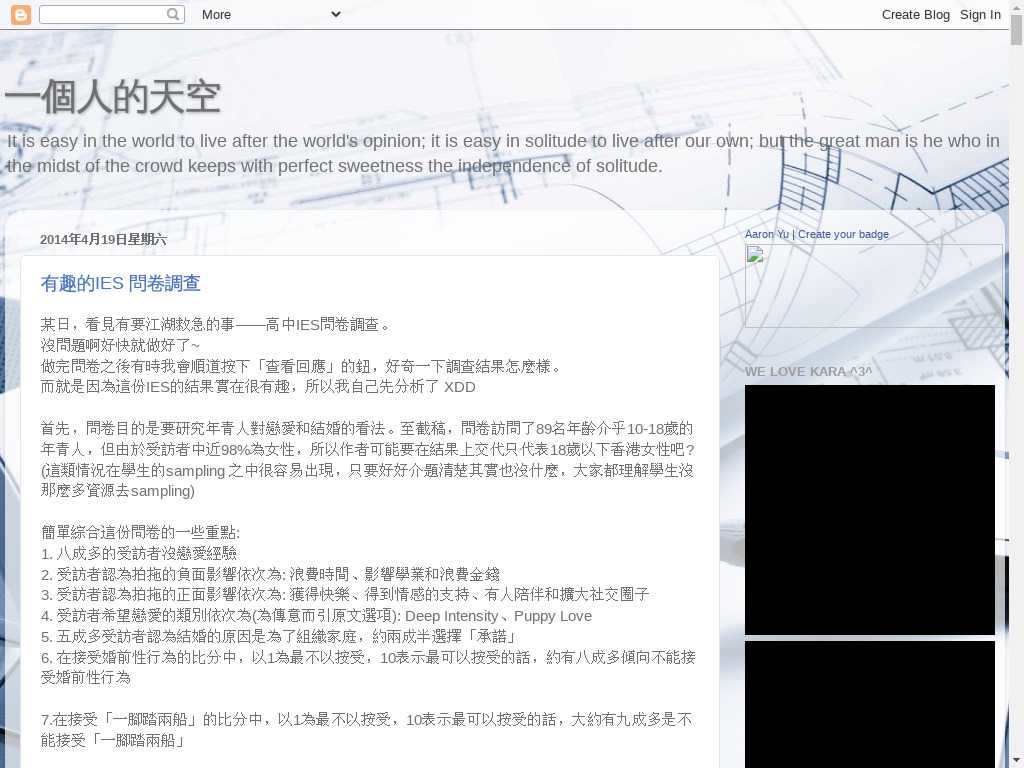Screen dimensions: 1024x768
Task: Click the scrollbar down arrow
Action: pyautogui.click(x=1016, y=760)
